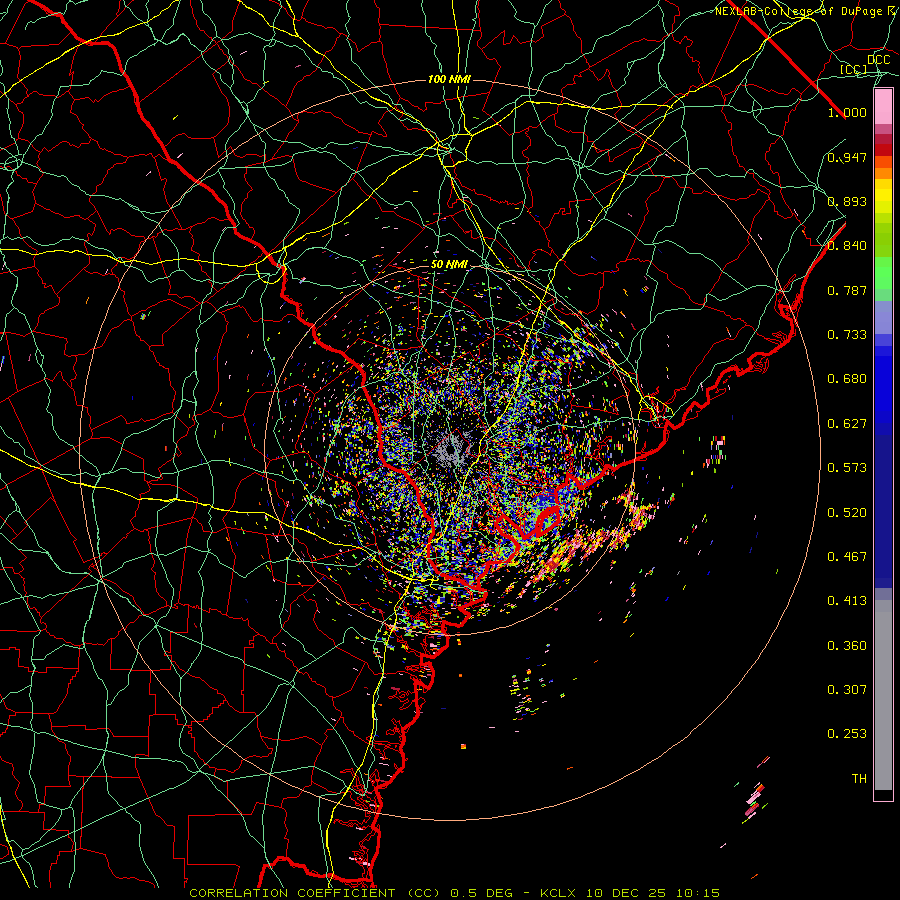The width and height of the screenshot is (900, 900).
Task: Click the 'KCLX' radar station identifier
Action: click(559, 893)
